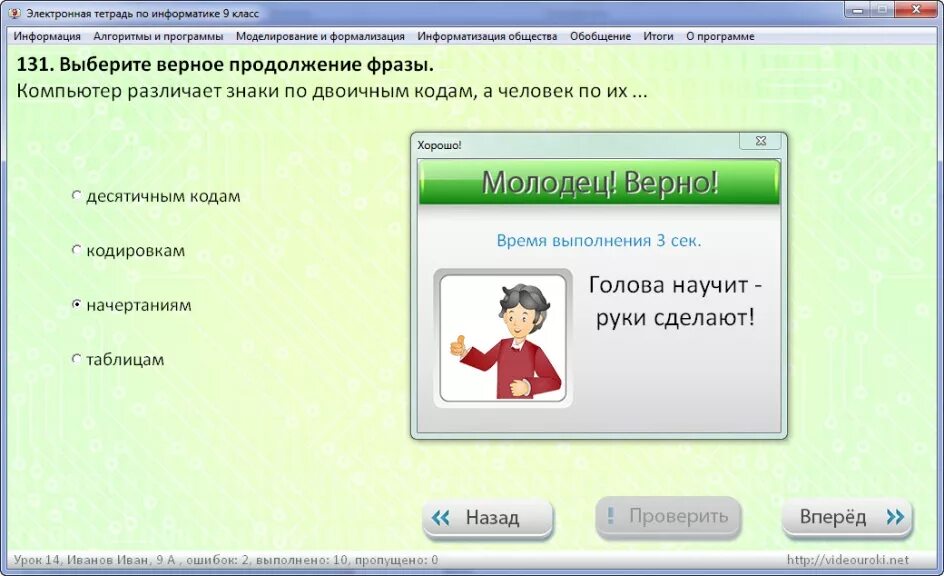
Task: Open the Алгоритмы и программы menu
Action: [x=158, y=36]
